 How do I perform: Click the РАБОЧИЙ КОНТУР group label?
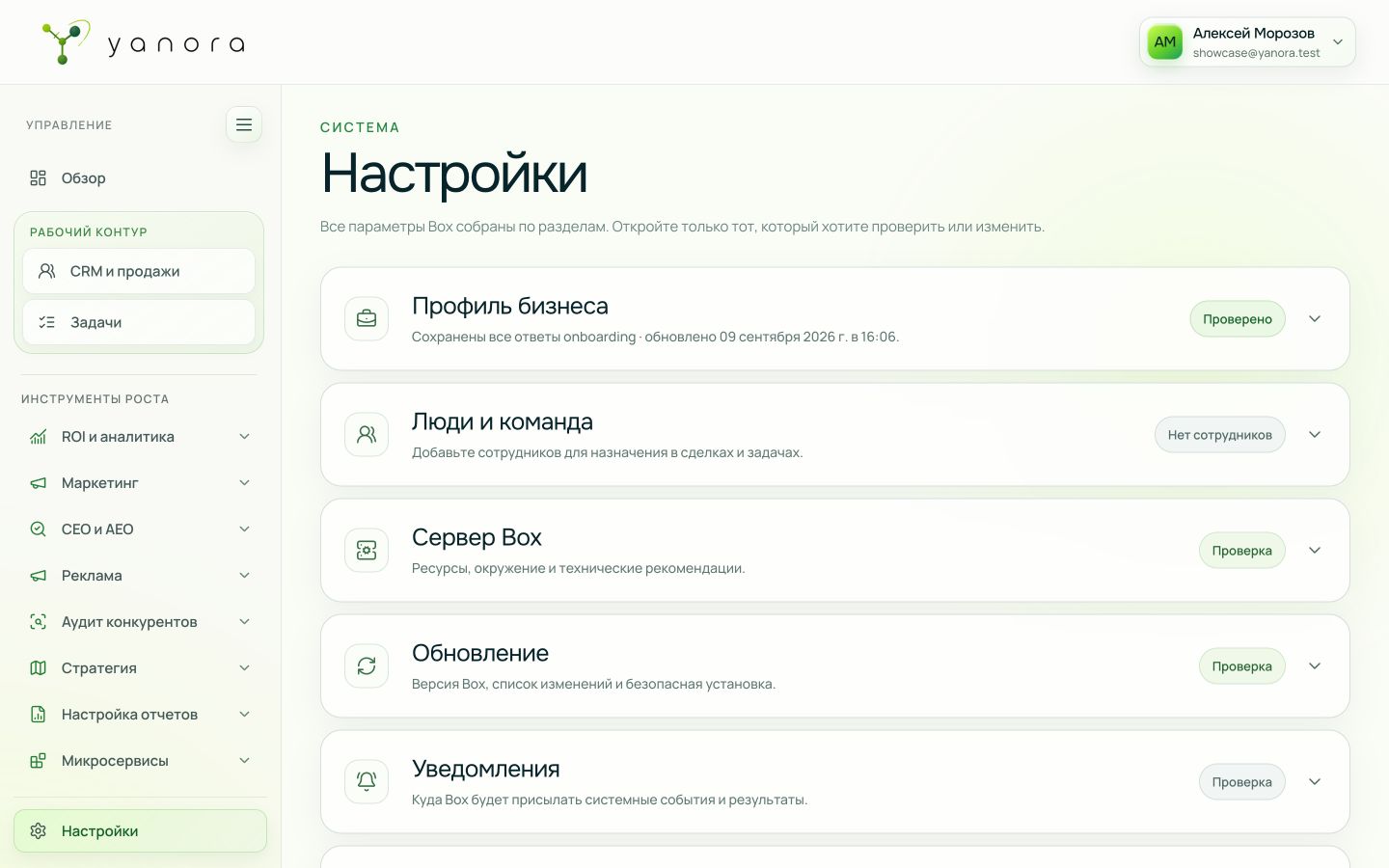point(89,232)
